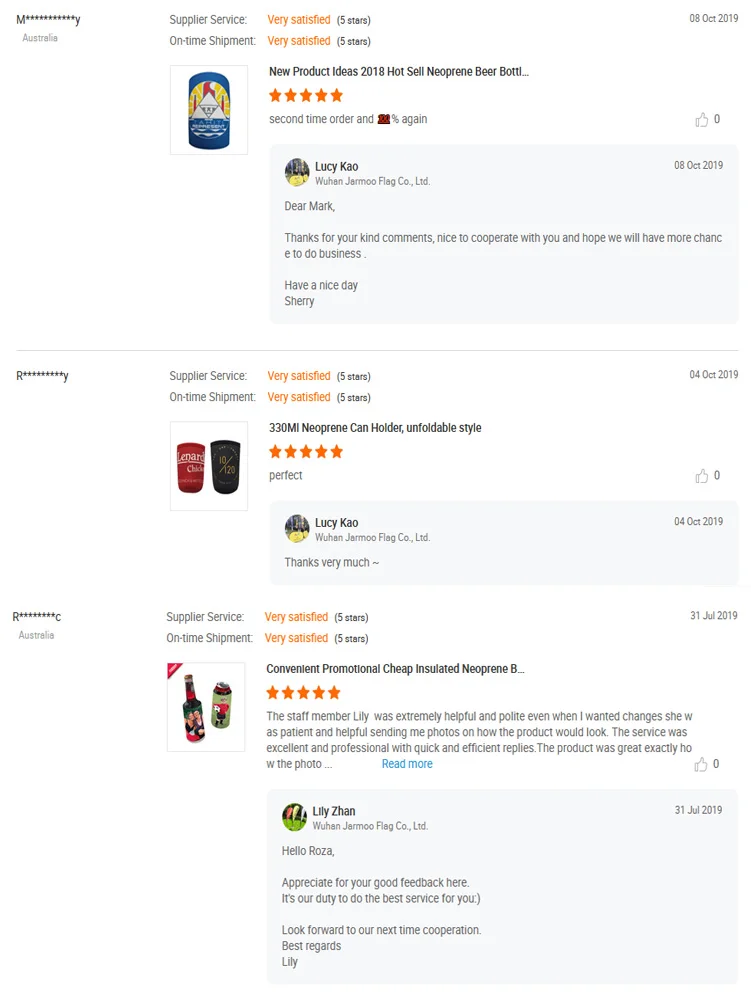The height and width of the screenshot is (994, 751).
Task: Click insulated neoprene bottle holders thumbnail
Action: coord(206,707)
